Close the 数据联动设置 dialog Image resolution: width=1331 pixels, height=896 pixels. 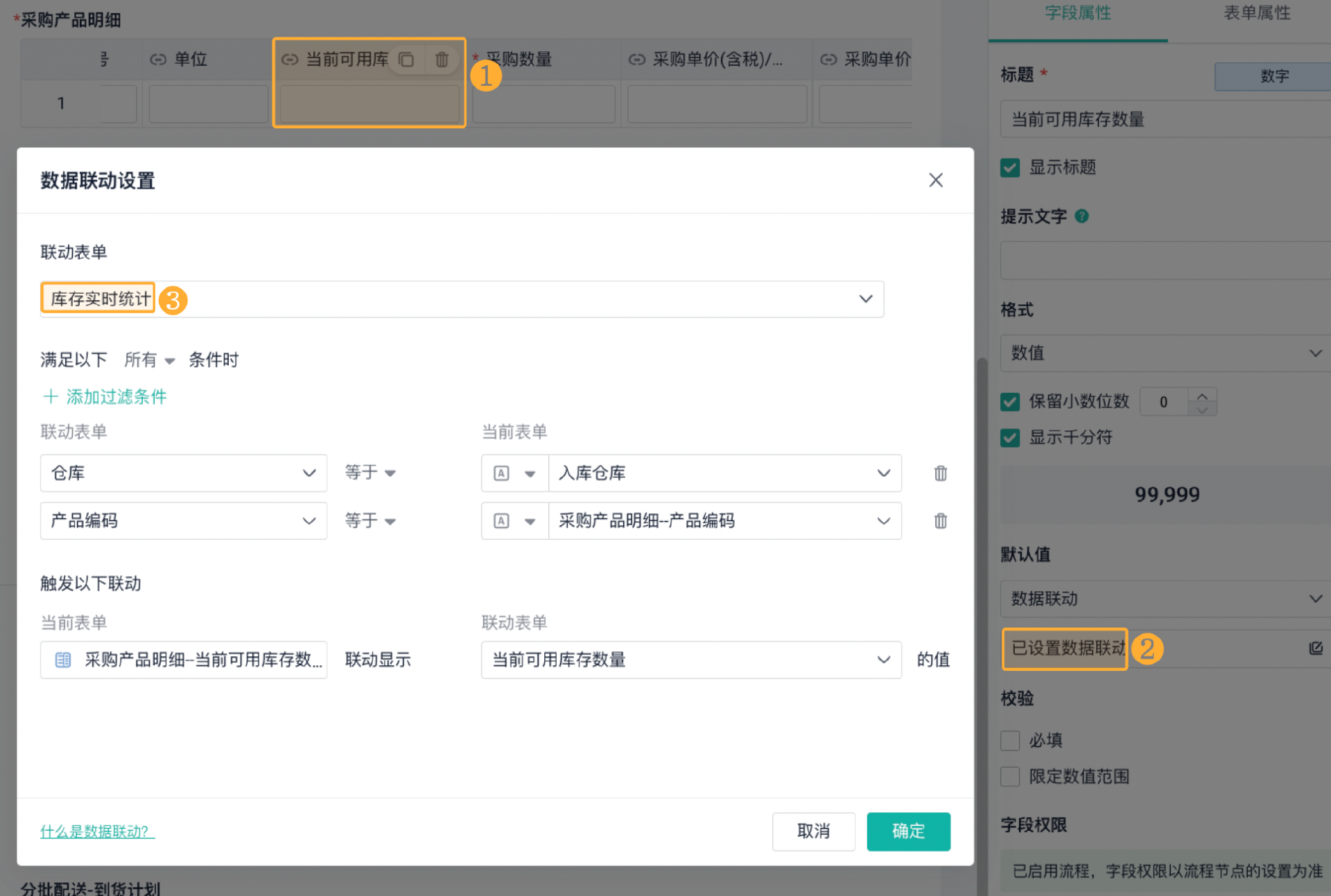tap(935, 180)
